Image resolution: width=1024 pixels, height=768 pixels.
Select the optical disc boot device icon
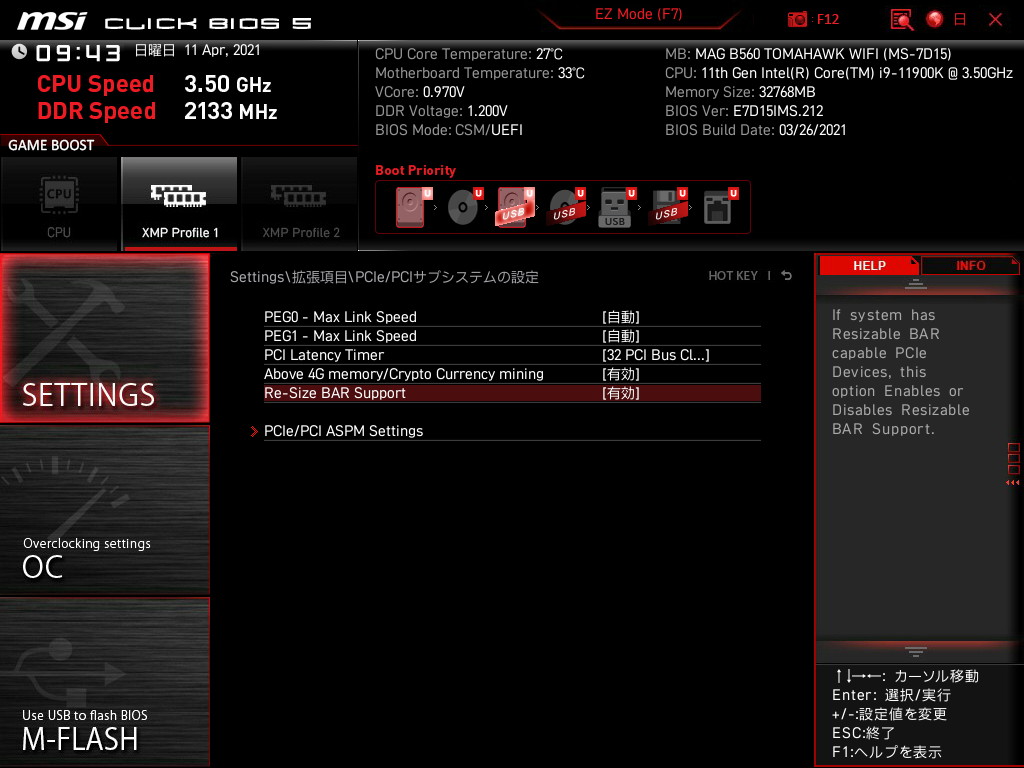[x=465, y=207]
